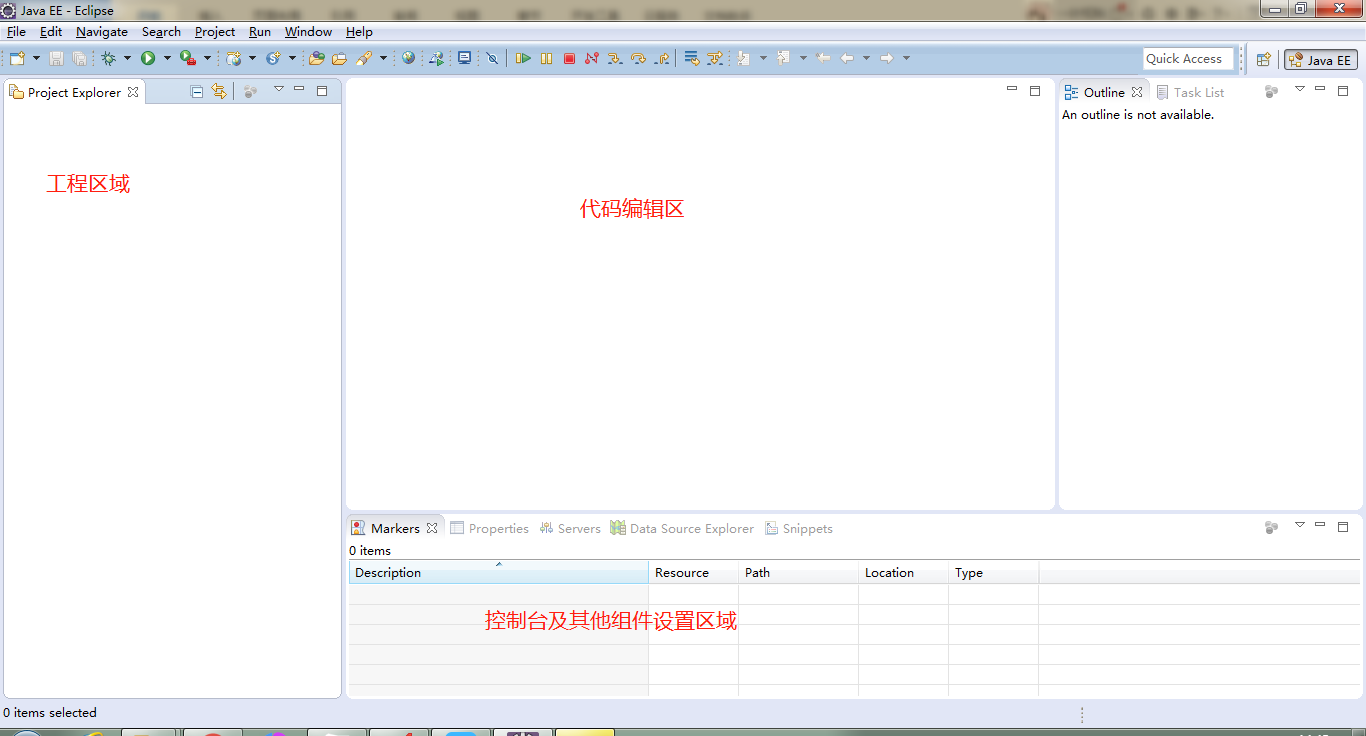Open the Window menu
The height and width of the screenshot is (736, 1366).
click(x=308, y=32)
